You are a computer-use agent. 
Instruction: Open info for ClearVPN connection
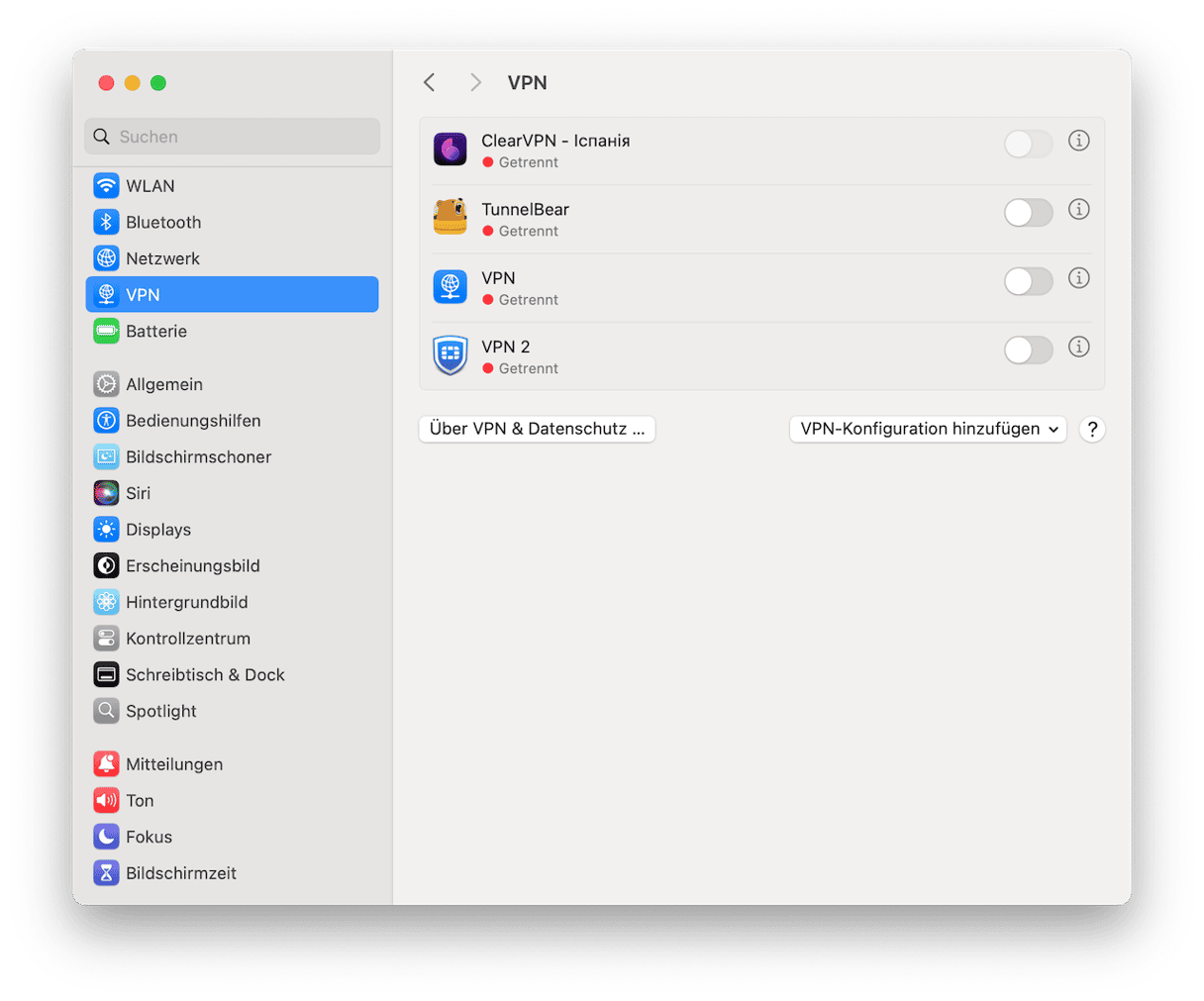(1078, 142)
